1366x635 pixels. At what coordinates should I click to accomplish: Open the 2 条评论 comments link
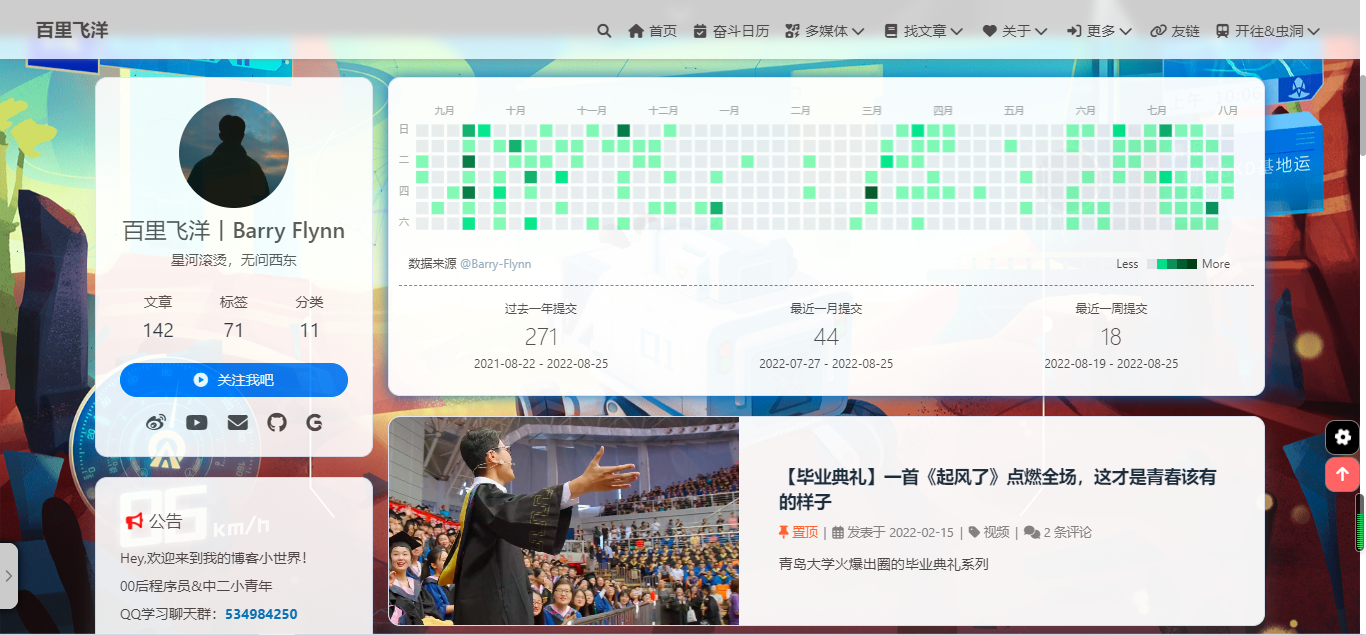[1058, 532]
